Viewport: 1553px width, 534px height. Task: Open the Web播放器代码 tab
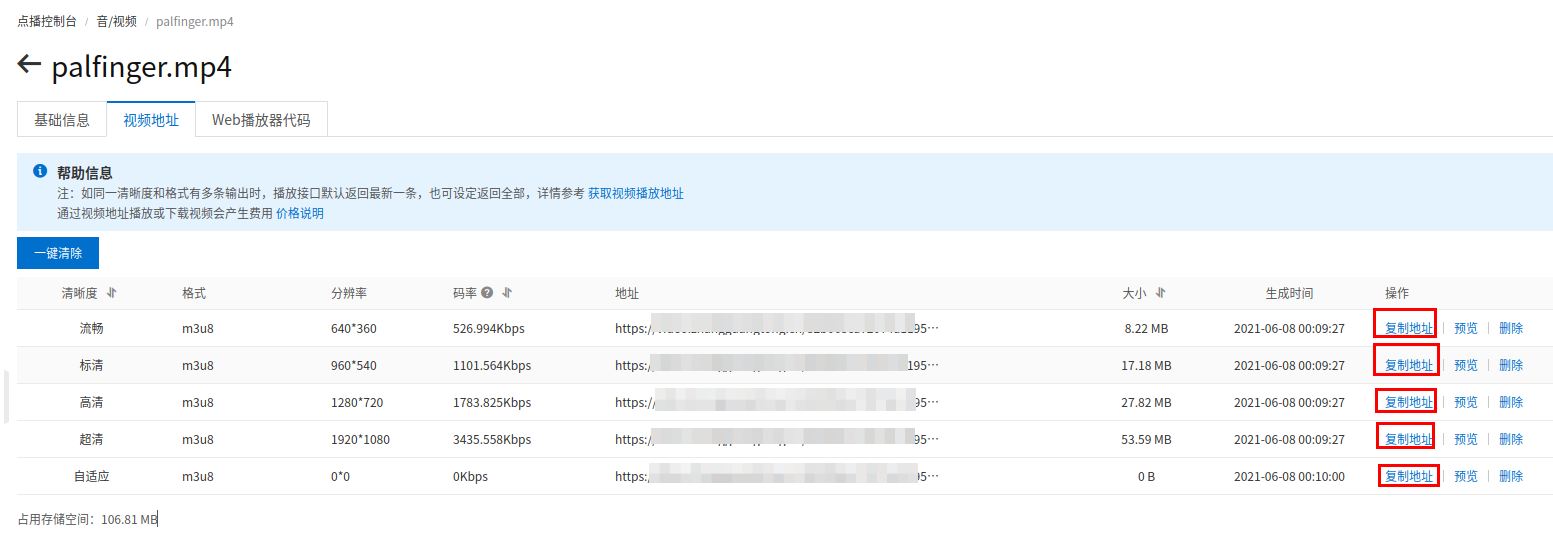coord(261,120)
